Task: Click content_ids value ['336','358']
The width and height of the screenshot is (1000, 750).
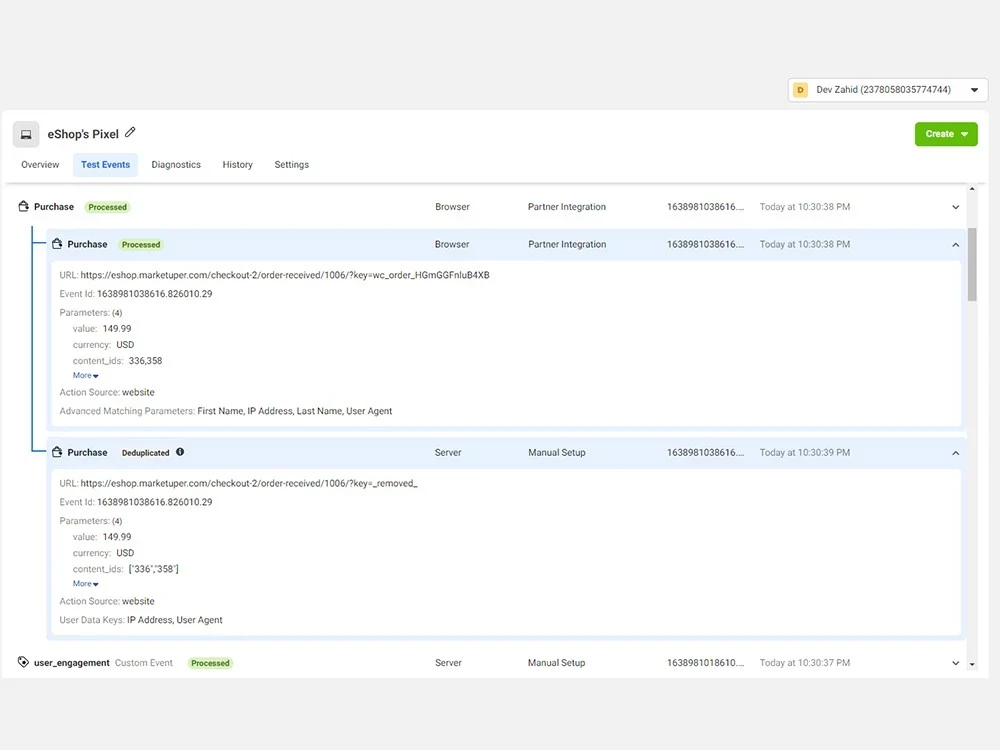Action: pos(153,569)
